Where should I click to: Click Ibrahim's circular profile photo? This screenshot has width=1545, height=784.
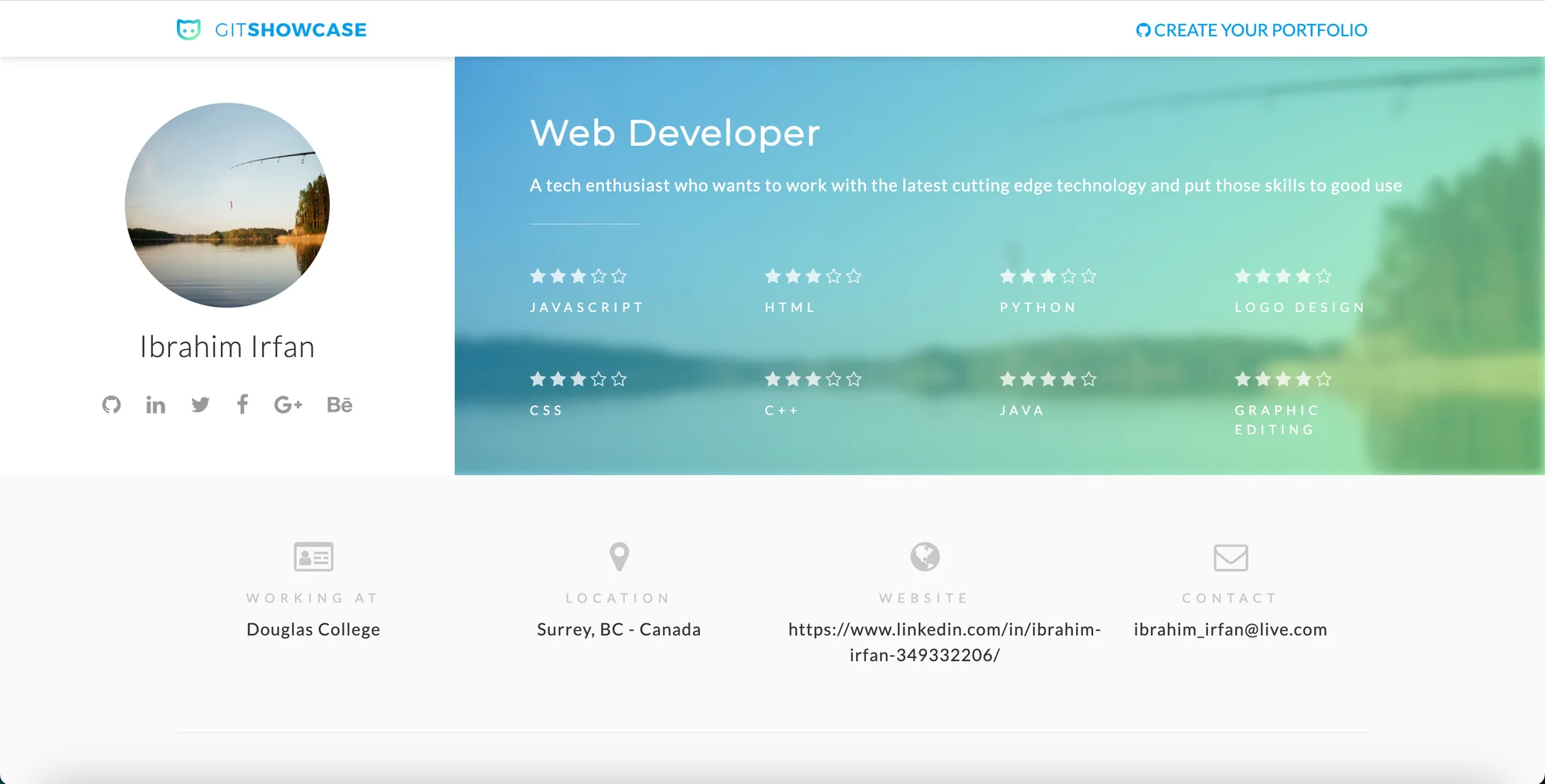click(x=227, y=205)
